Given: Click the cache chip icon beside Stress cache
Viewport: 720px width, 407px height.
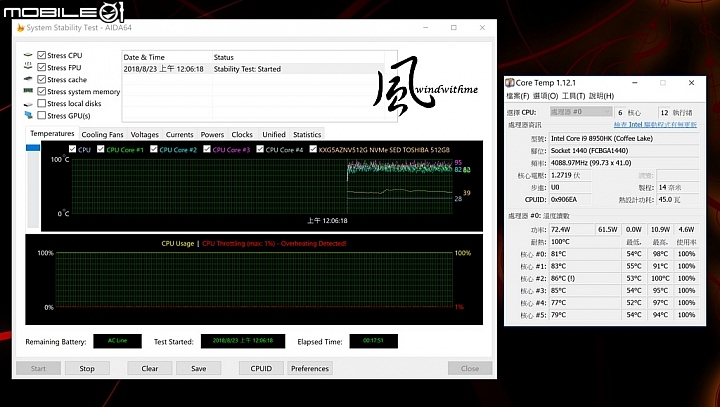Looking at the screenshot, I should pos(28,79).
